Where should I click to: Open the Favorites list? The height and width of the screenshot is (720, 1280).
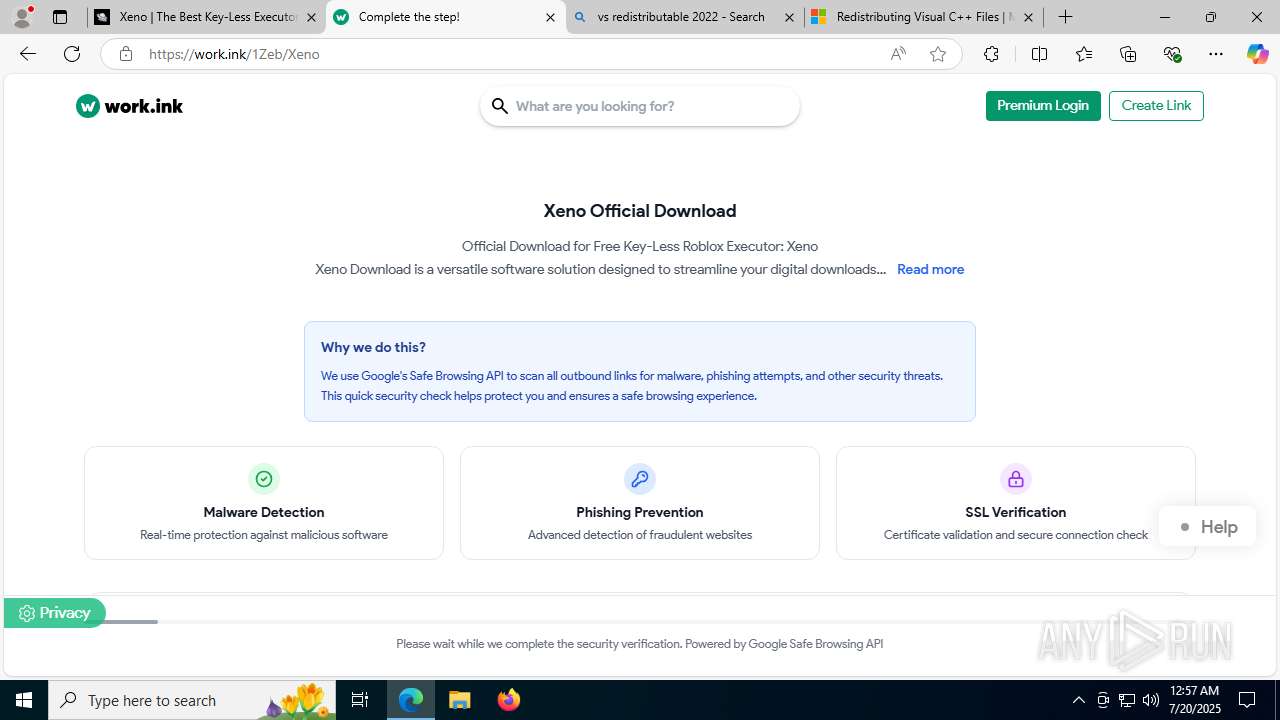[x=1084, y=54]
